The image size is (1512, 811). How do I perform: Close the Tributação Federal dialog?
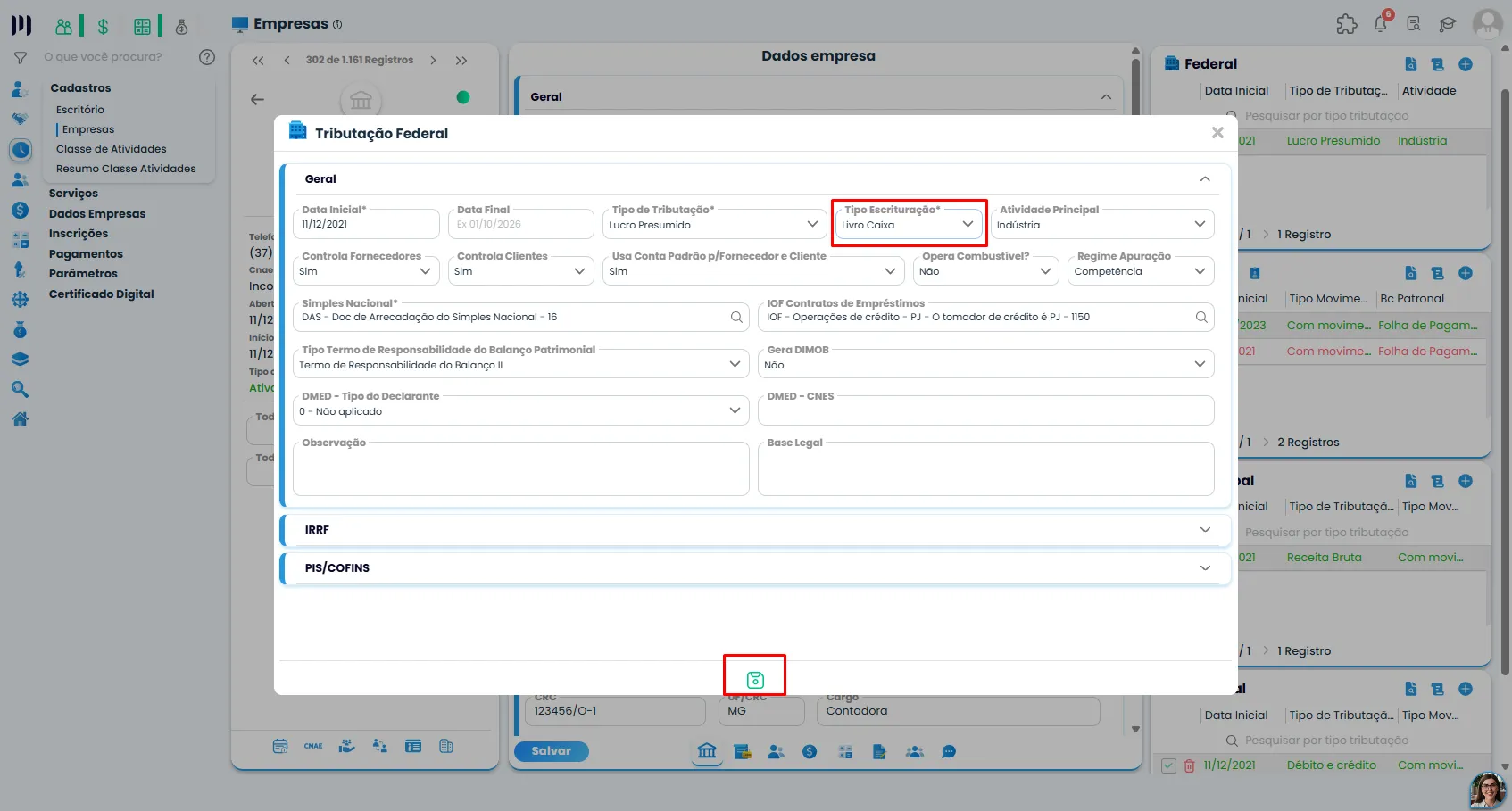(1217, 132)
